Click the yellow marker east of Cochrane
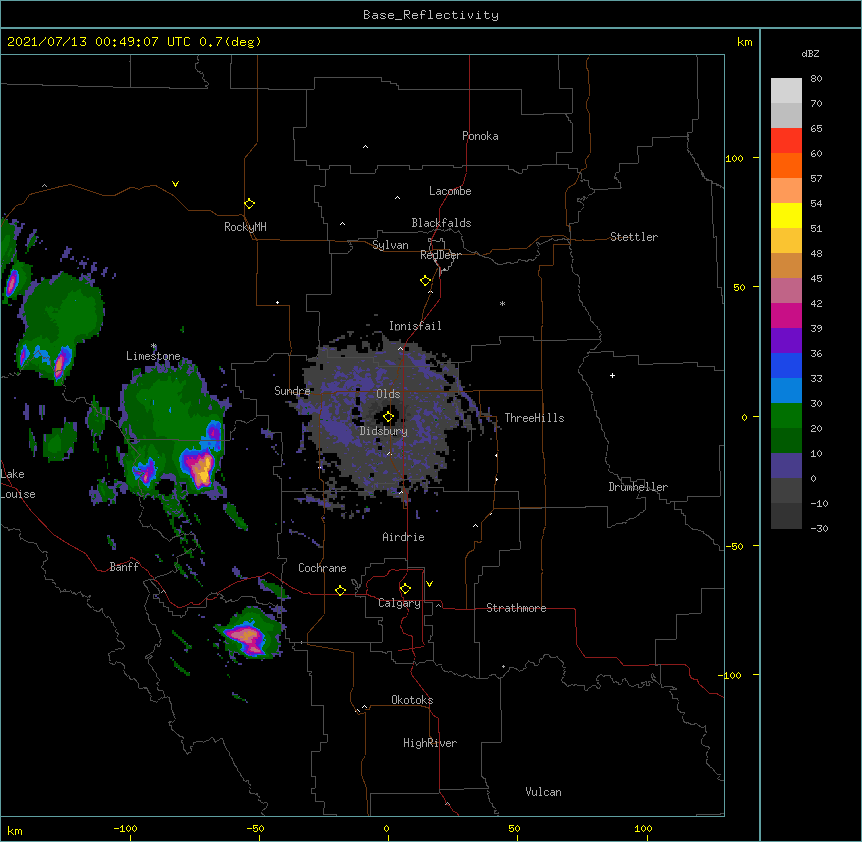862x842 pixels. [340, 590]
